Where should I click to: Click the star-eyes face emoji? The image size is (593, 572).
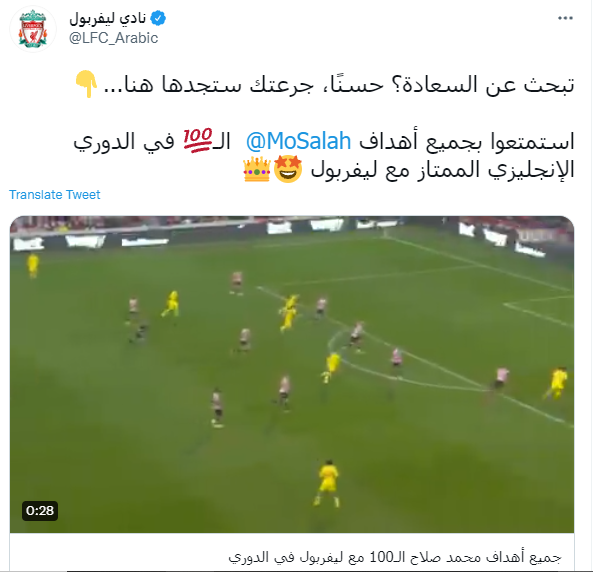pos(288,169)
